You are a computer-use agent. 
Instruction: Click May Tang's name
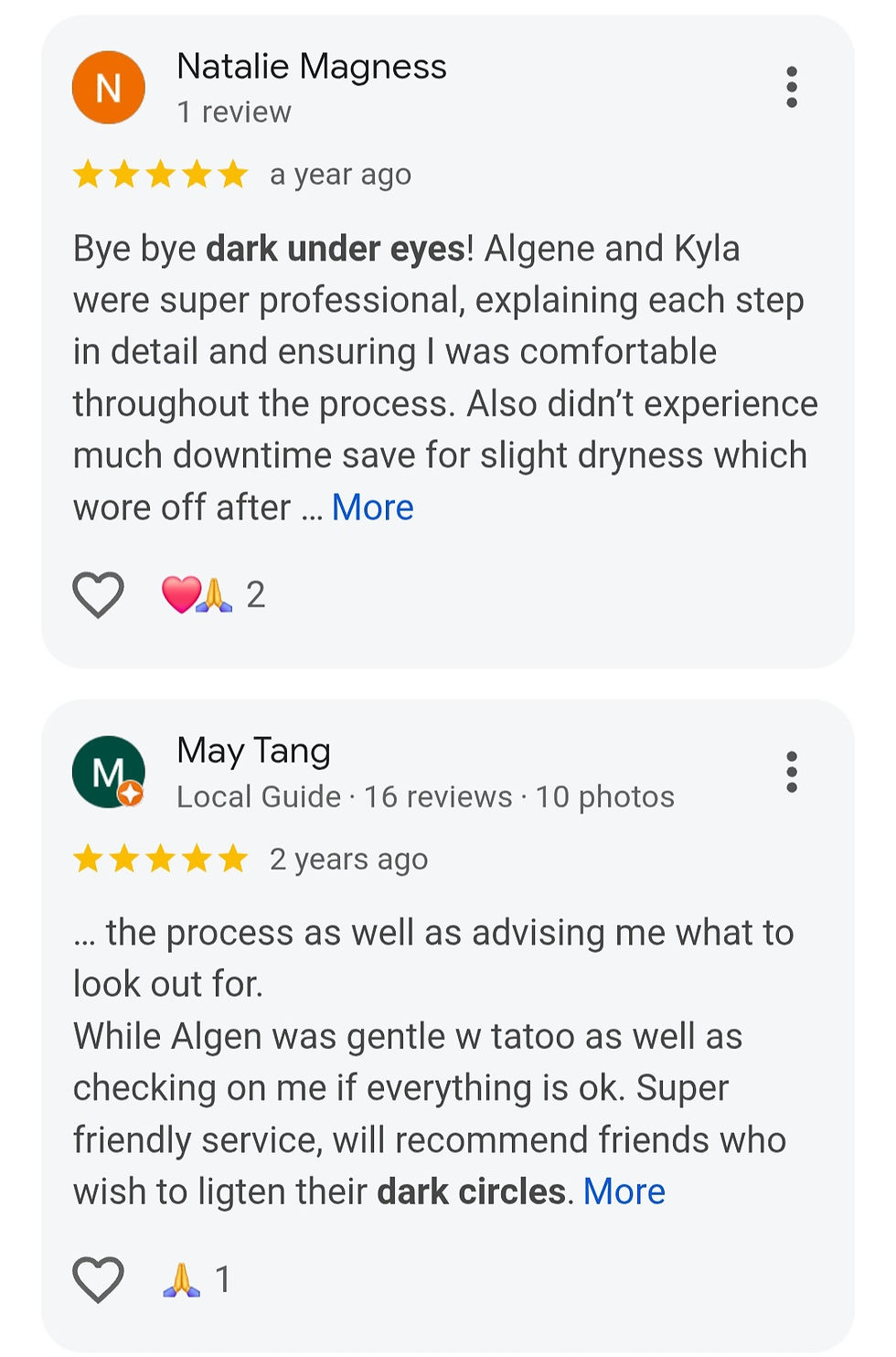253,750
